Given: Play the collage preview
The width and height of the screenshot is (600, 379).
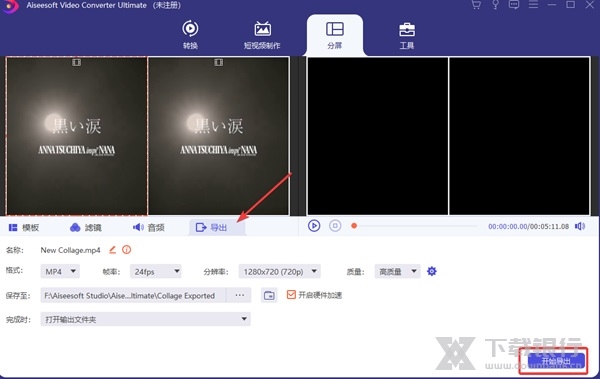Looking at the screenshot, I should tap(314, 226).
